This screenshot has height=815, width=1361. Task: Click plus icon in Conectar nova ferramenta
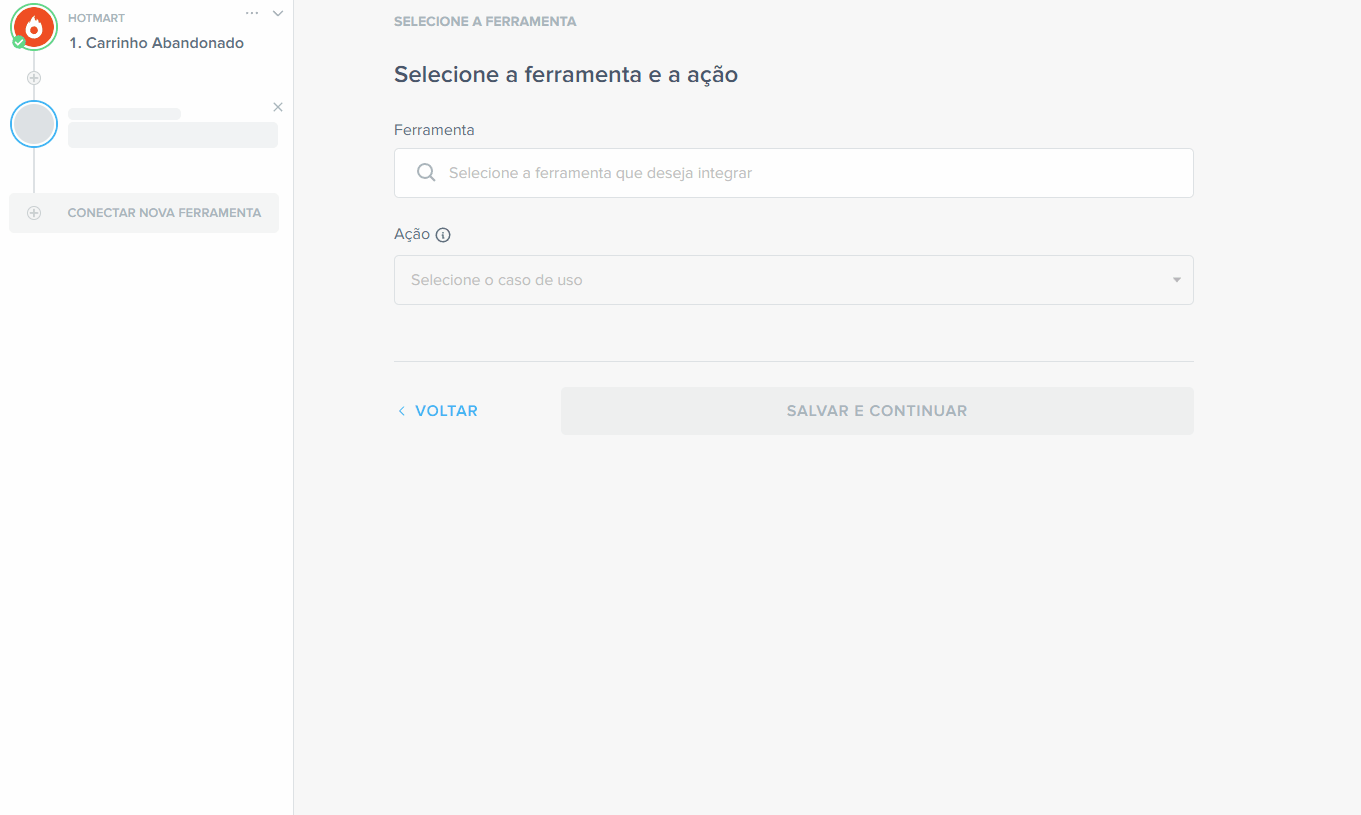[34, 213]
